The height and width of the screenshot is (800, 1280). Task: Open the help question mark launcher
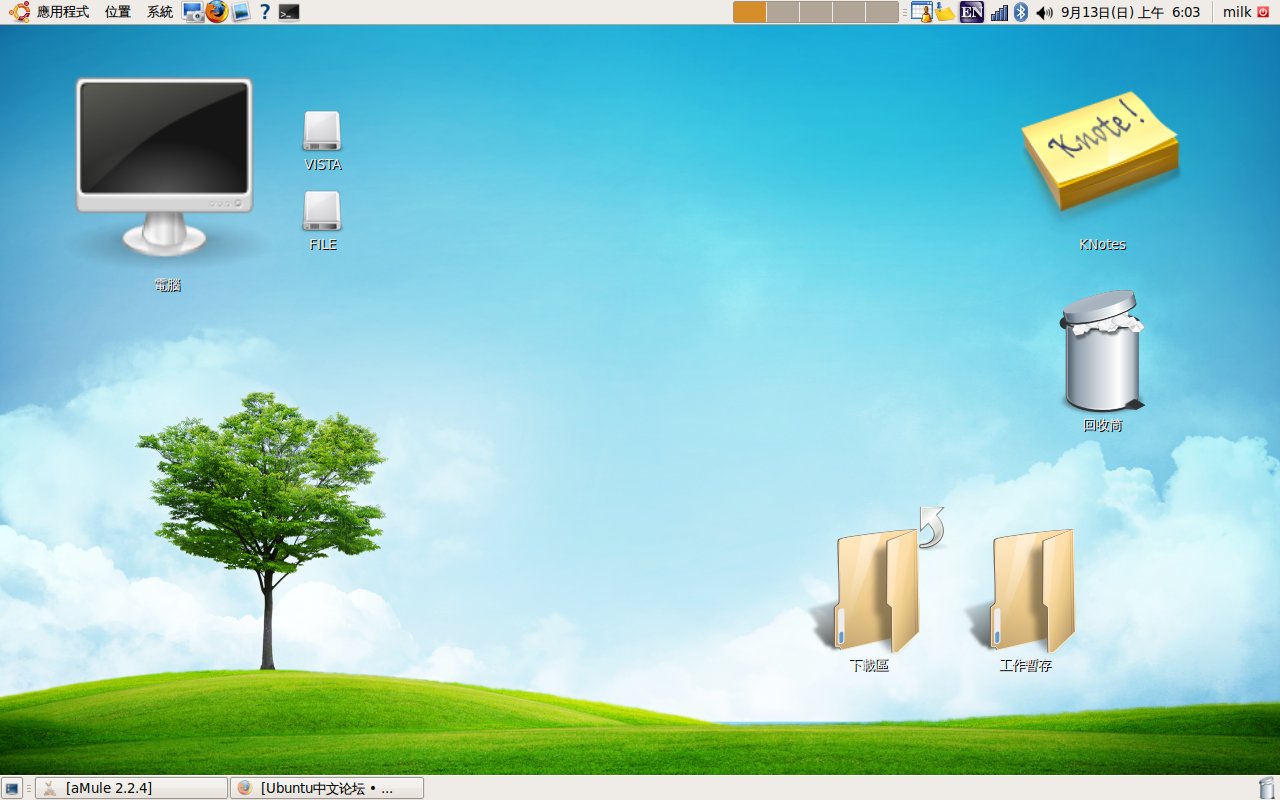point(265,12)
